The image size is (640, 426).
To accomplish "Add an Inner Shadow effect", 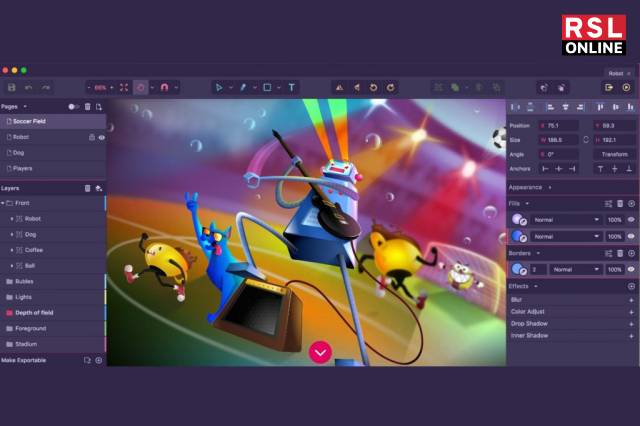I will pos(631,336).
